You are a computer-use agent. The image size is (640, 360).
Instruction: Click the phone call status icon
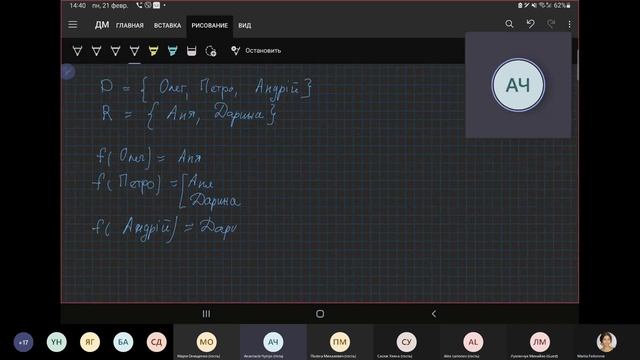tap(140, 5)
